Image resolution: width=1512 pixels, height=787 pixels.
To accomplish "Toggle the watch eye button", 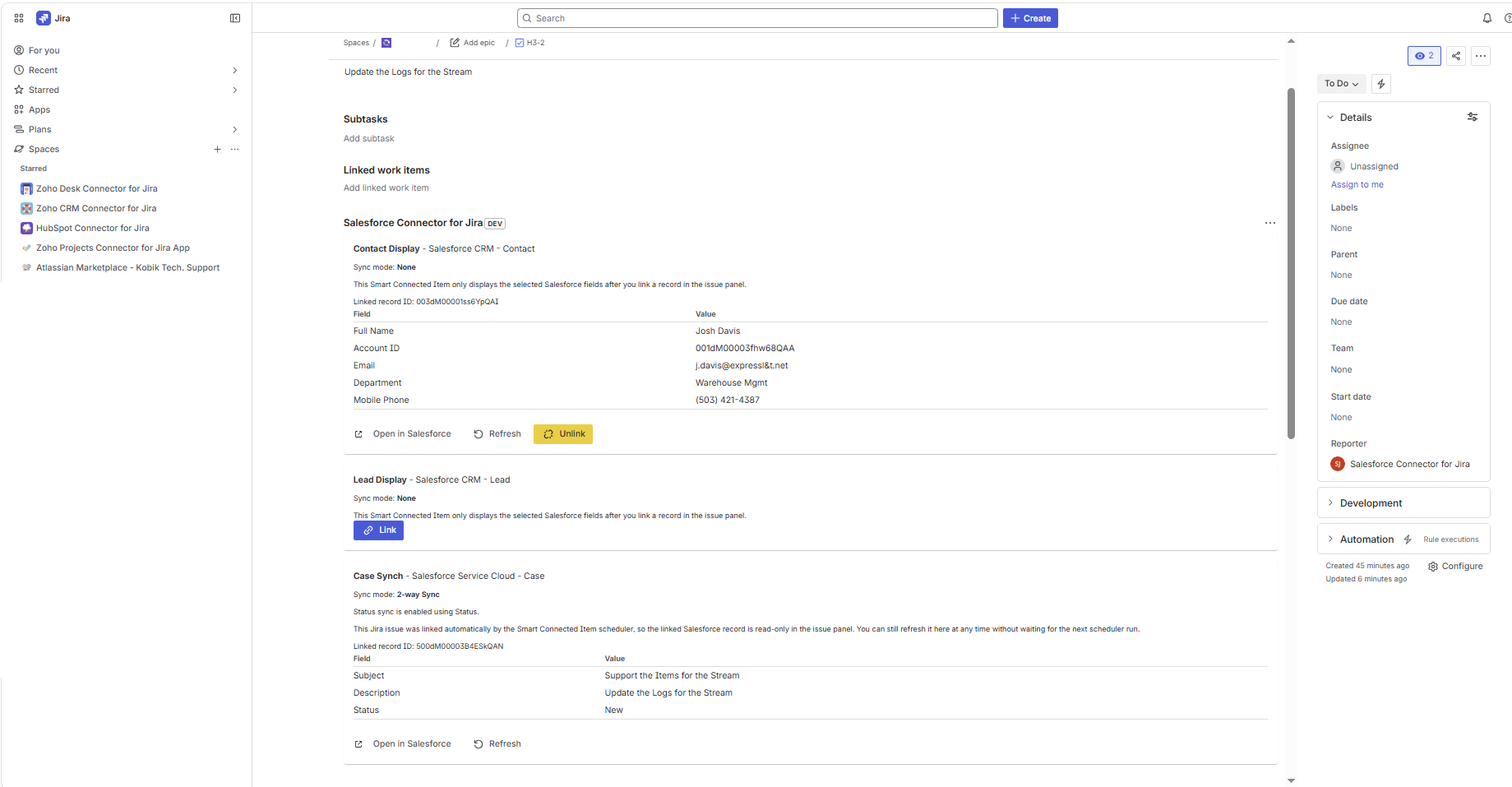I will (x=1424, y=56).
